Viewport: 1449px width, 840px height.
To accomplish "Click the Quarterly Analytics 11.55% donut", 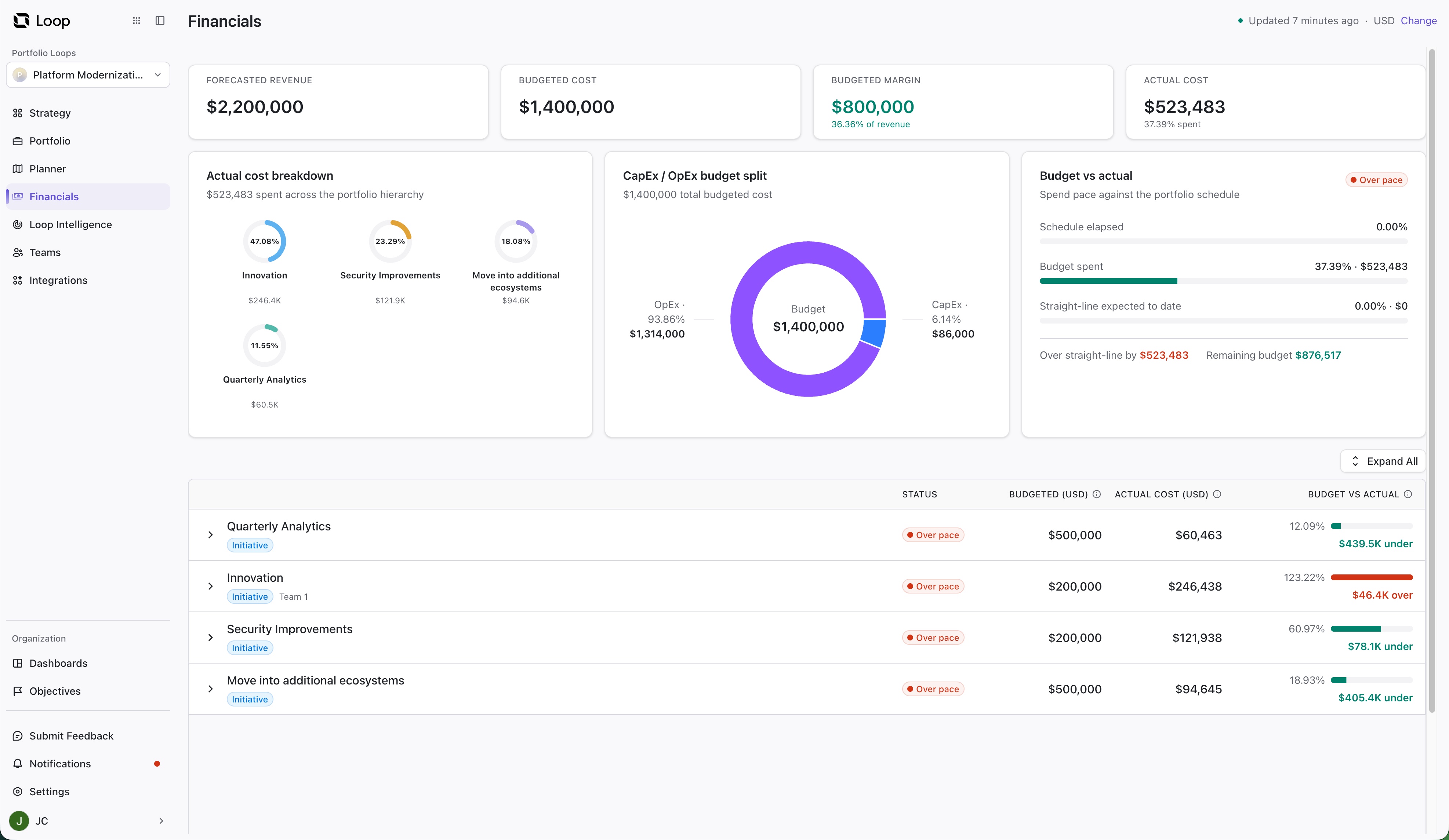I will click(x=265, y=345).
